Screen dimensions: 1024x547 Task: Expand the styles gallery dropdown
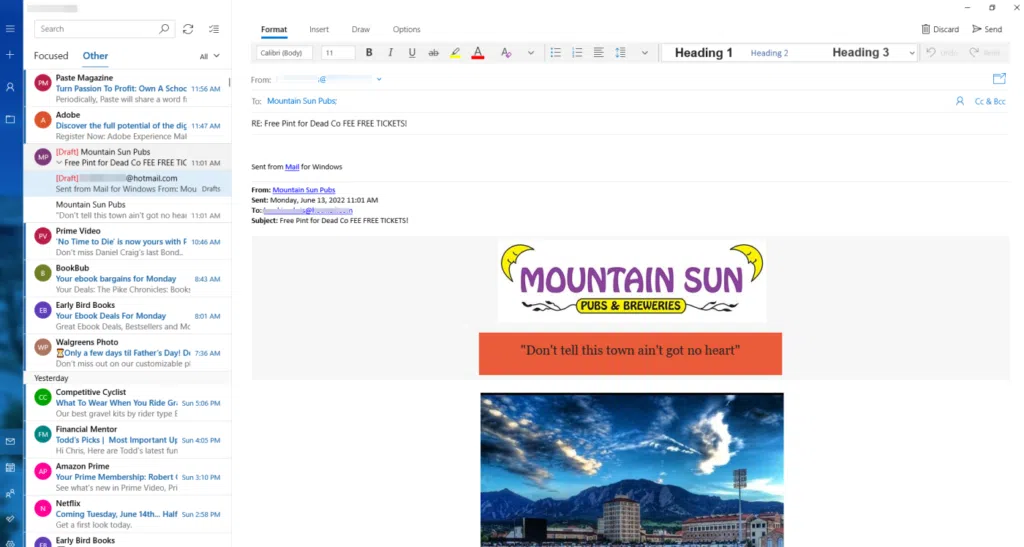[x=912, y=53]
